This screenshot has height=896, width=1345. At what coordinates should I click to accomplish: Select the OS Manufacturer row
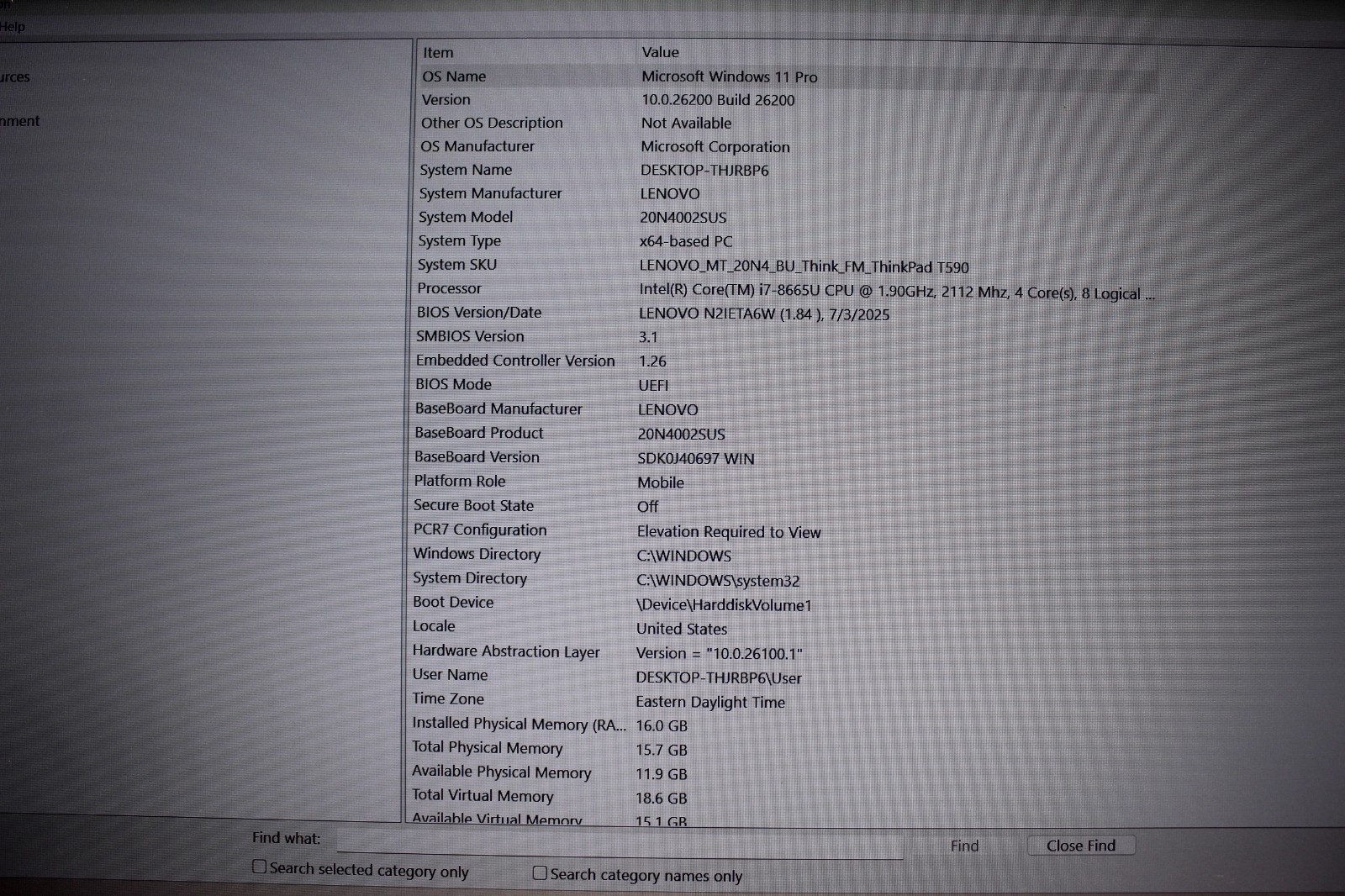point(788,146)
